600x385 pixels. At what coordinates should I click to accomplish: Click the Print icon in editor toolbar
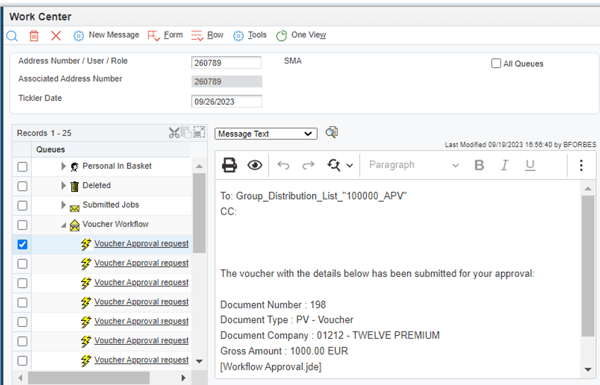click(x=229, y=165)
